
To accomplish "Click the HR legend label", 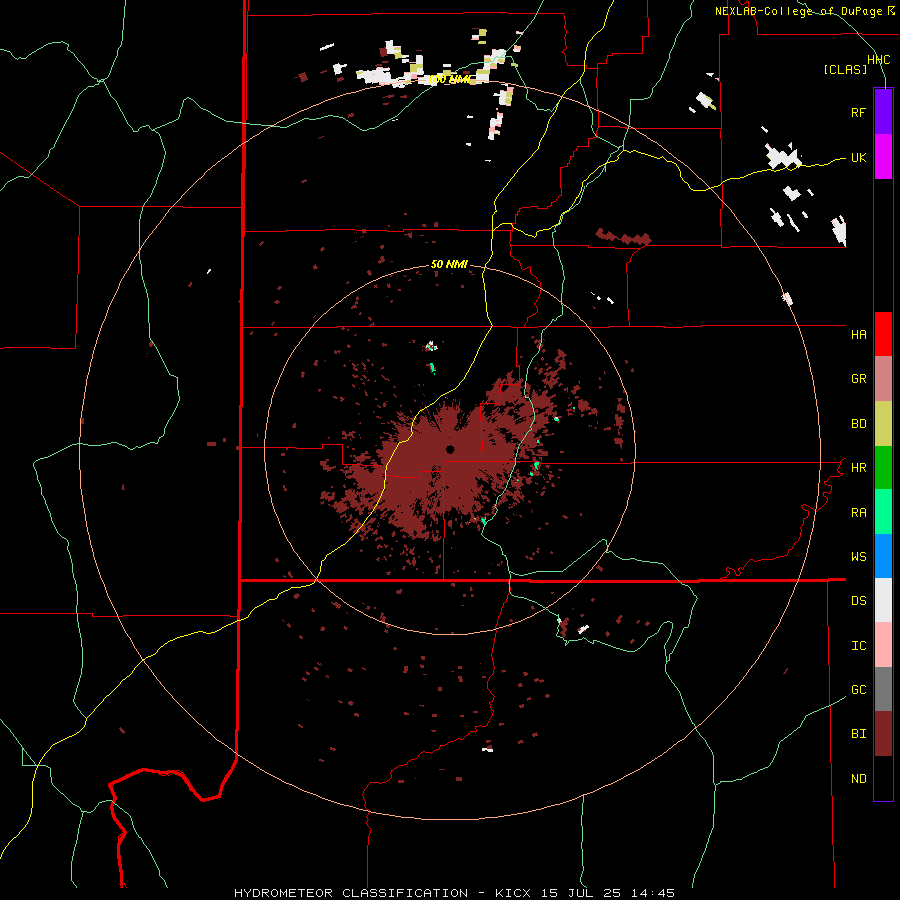I will click(858, 468).
